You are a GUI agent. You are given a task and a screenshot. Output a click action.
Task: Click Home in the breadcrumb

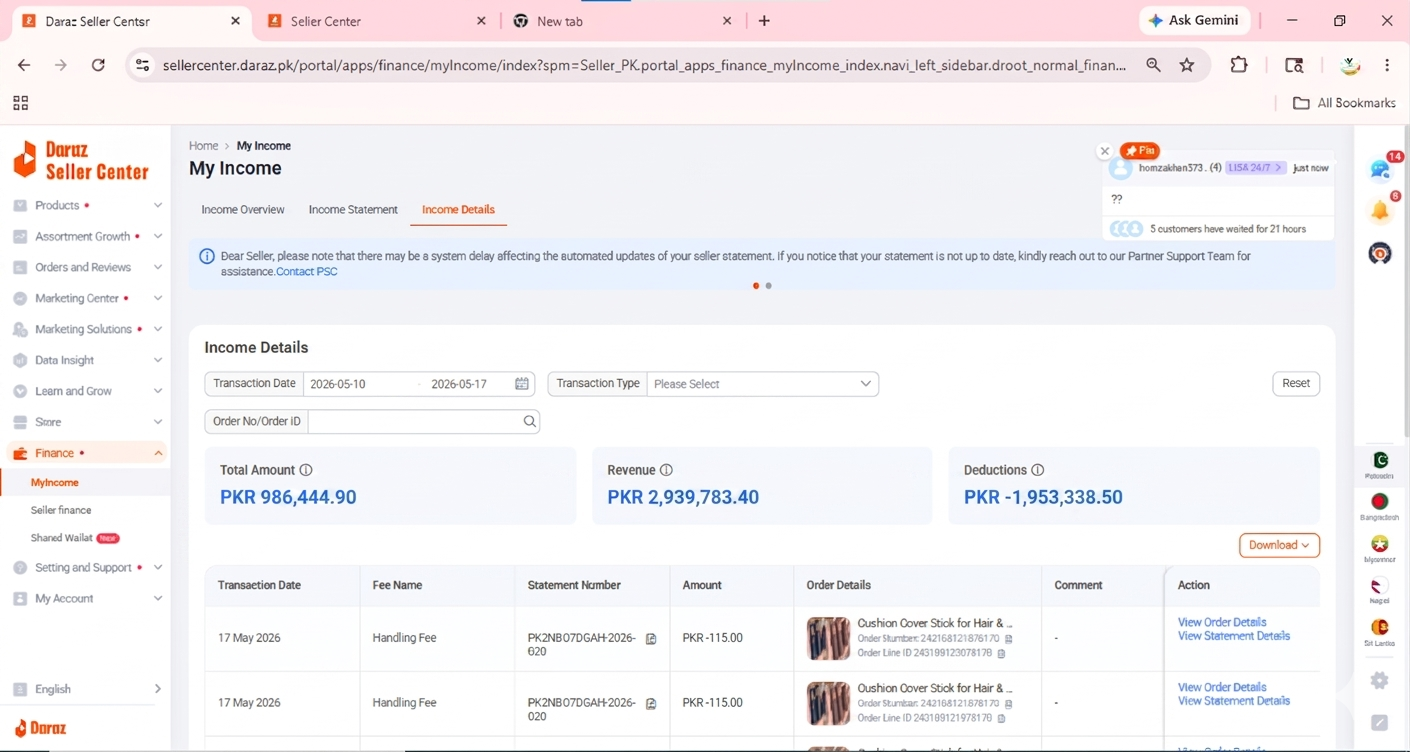coord(203,146)
